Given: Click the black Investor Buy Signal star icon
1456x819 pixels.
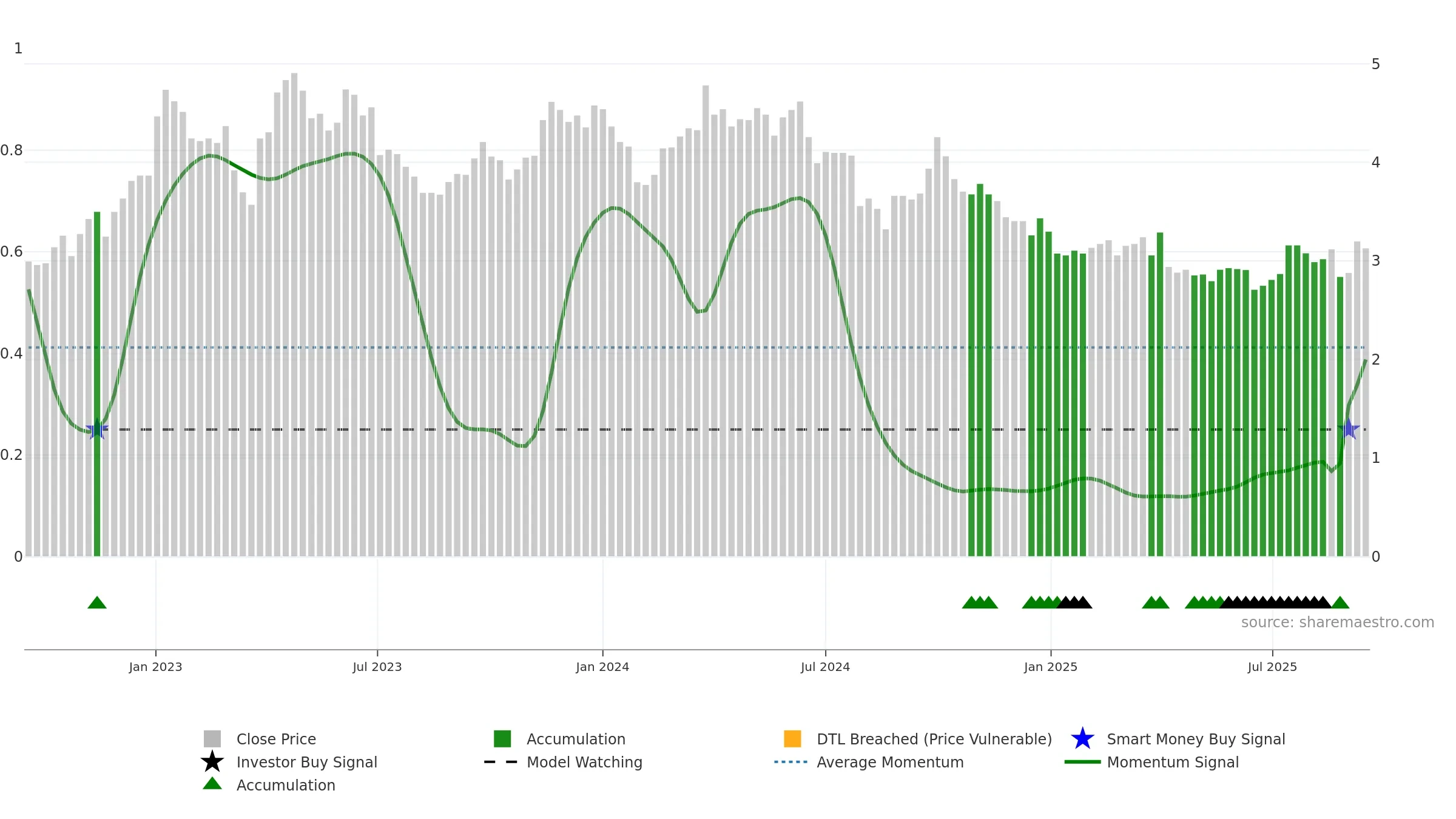Looking at the screenshot, I should click(x=212, y=761).
